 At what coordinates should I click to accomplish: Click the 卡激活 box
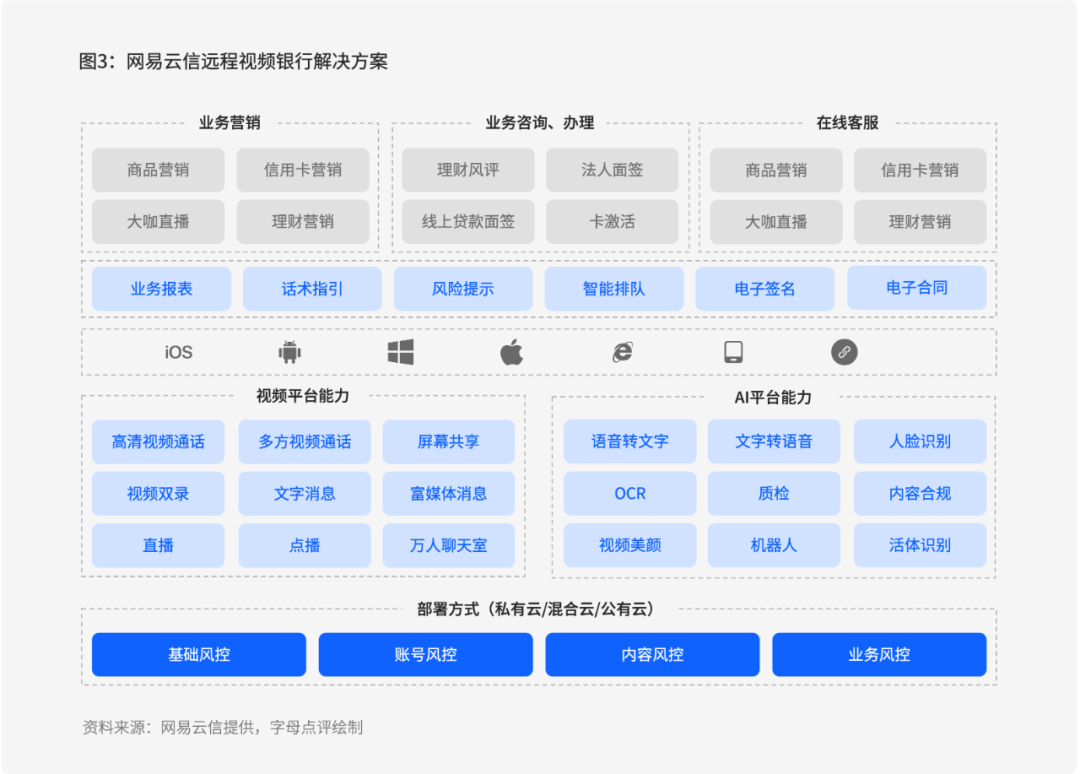click(612, 222)
